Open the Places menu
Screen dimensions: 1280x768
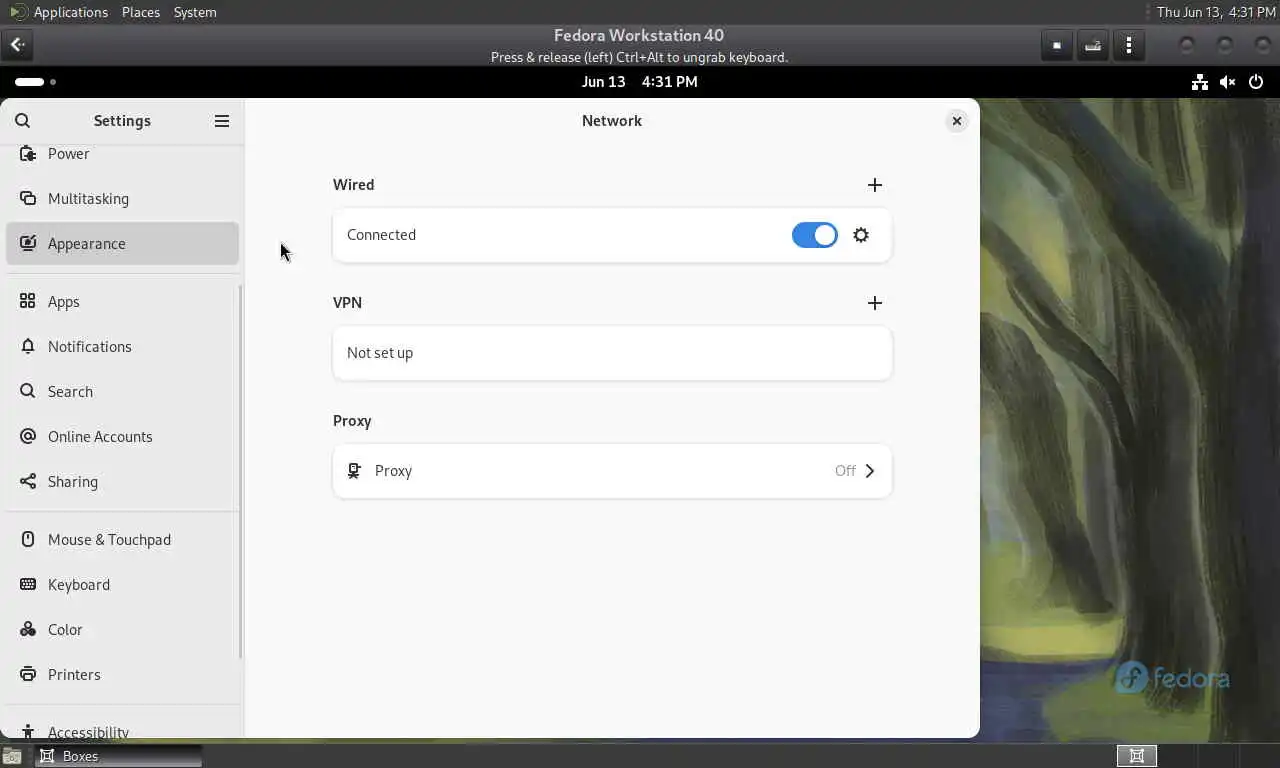pos(141,12)
